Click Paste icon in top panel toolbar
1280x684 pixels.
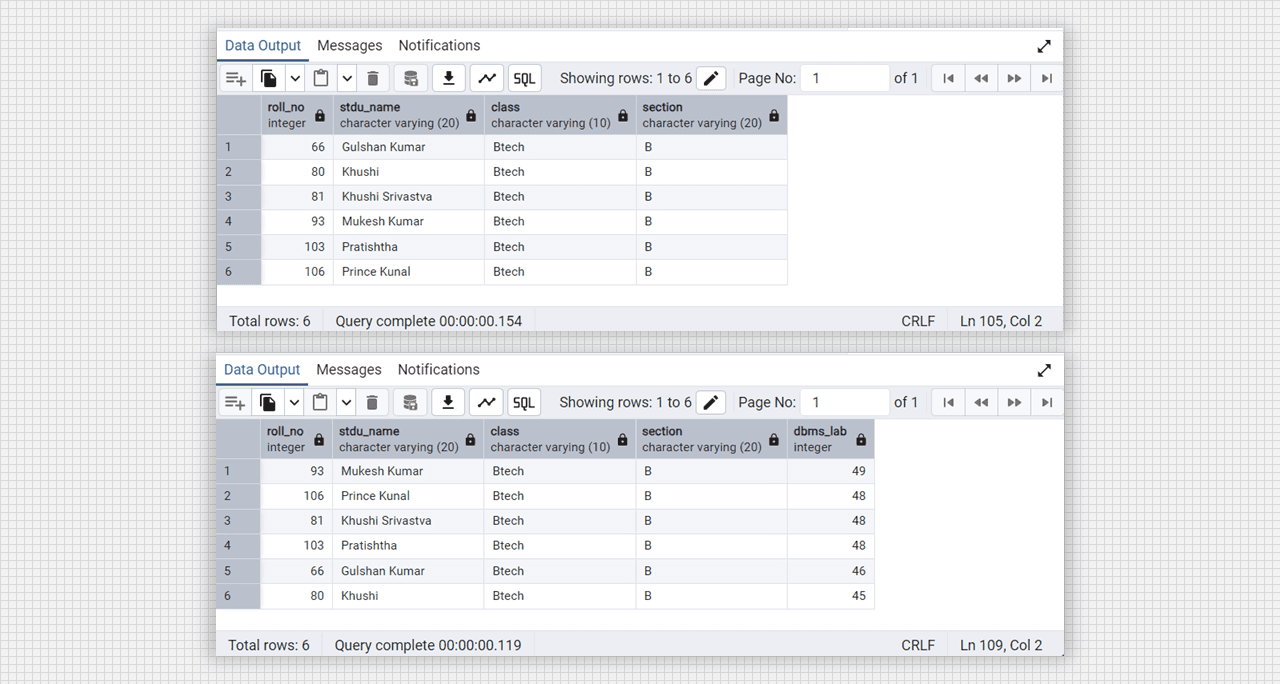click(x=321, y=78)
